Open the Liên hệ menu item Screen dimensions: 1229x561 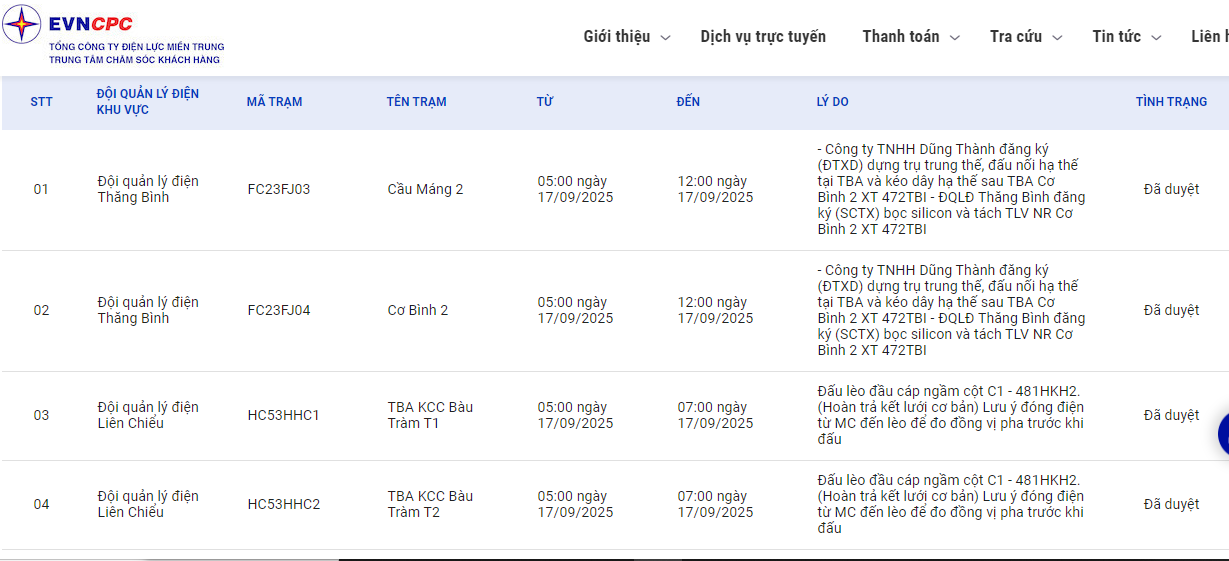[x=1210, y=37]
